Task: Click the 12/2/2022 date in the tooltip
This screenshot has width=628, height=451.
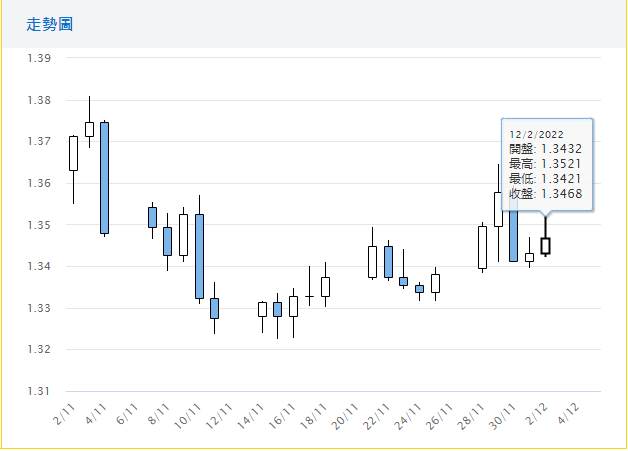Action: [x=536, y=134]
